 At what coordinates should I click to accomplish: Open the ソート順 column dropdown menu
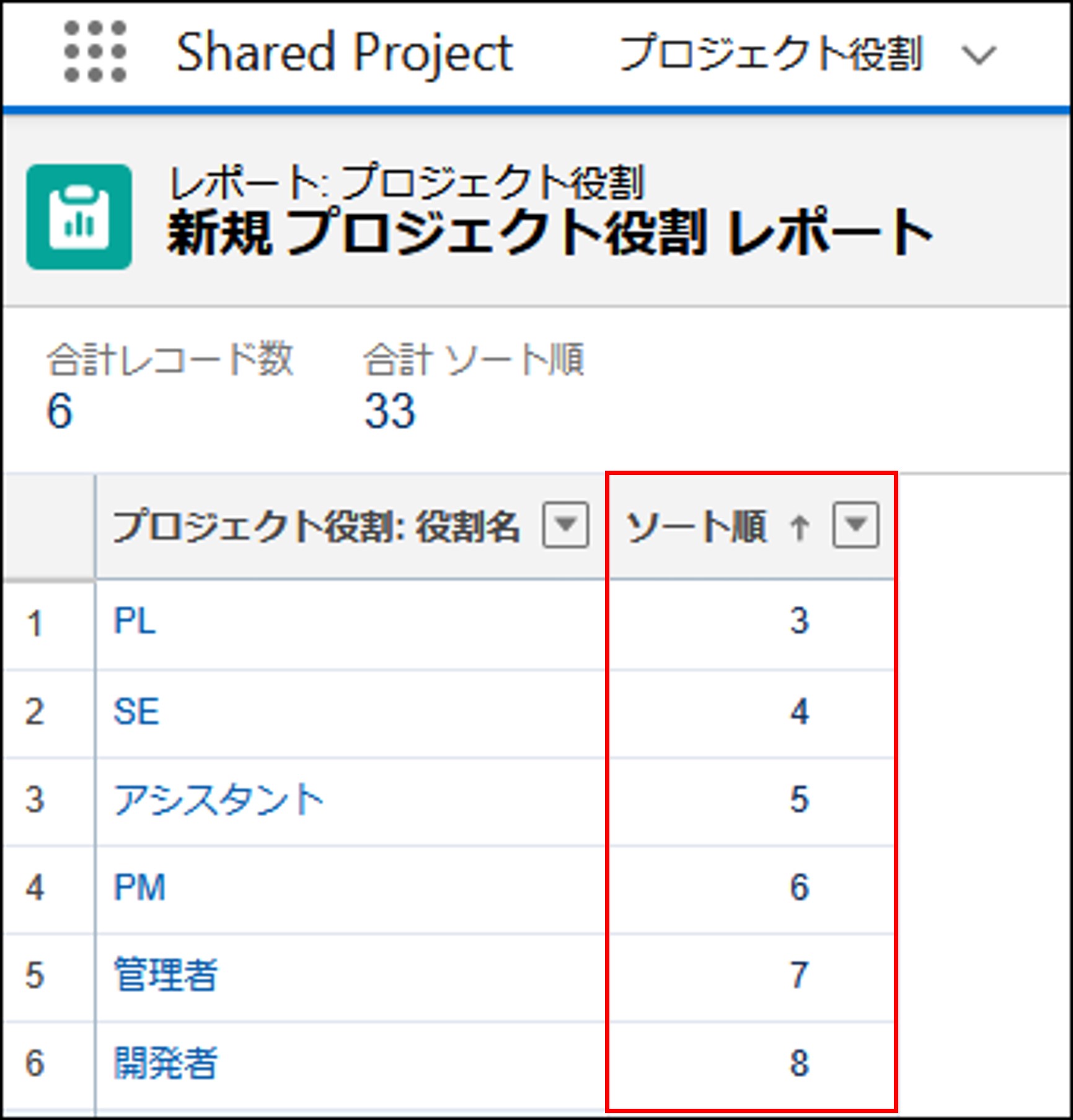(855, 525)
